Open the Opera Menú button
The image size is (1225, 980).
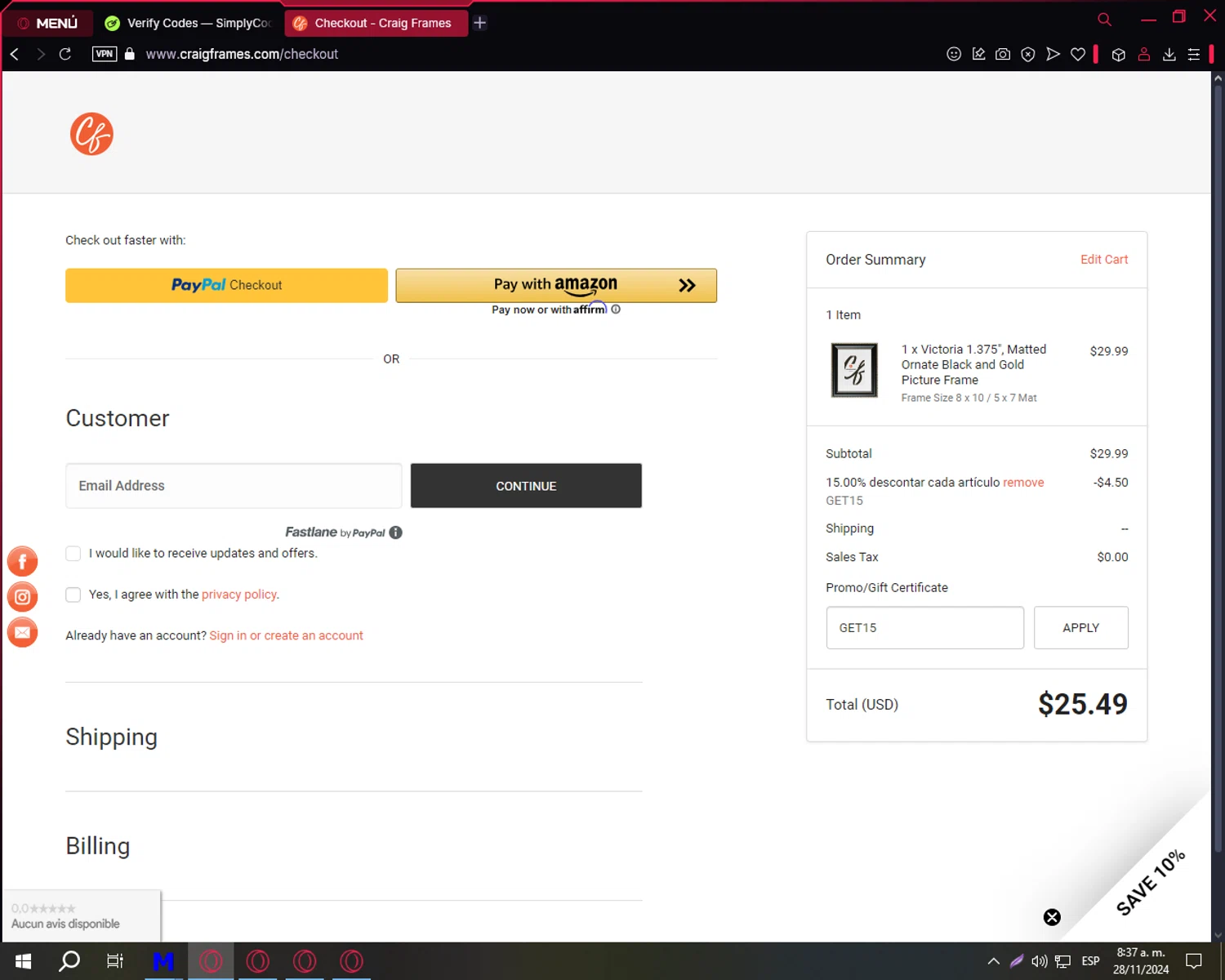tap(47, 23)
